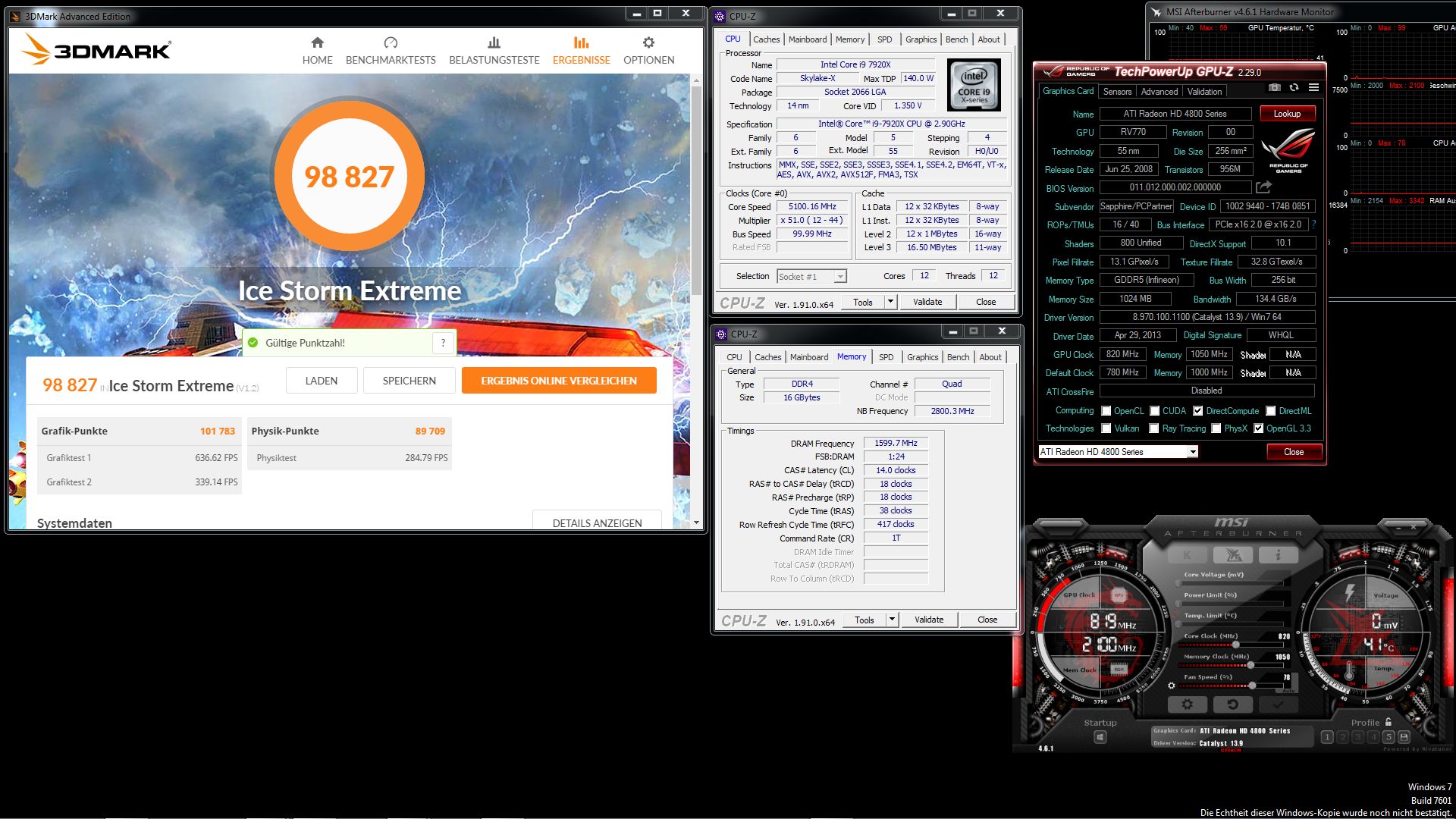Image resolution: width=1456 pixels, height=819 pixels.
Task: Click the Core Clock slider handle
Action: 1235,645
